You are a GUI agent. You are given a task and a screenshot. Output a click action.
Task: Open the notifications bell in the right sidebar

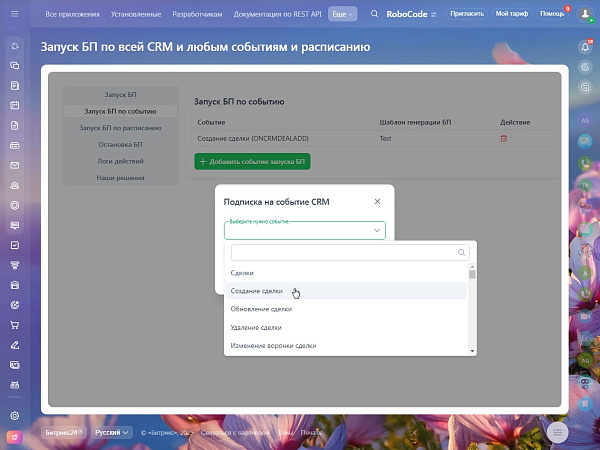(585, 47)
